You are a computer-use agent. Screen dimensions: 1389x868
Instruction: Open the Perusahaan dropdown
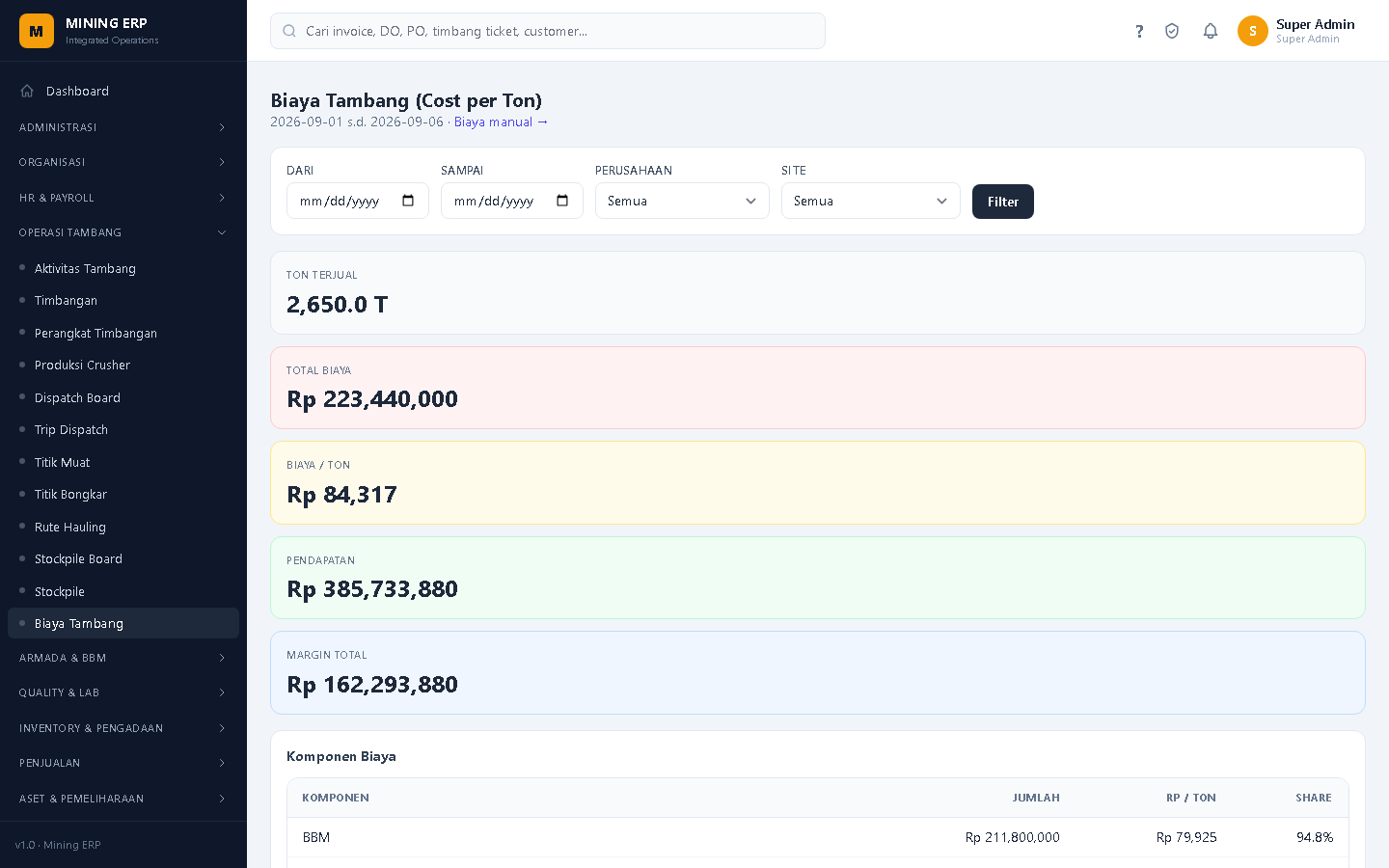pos(682,201)
